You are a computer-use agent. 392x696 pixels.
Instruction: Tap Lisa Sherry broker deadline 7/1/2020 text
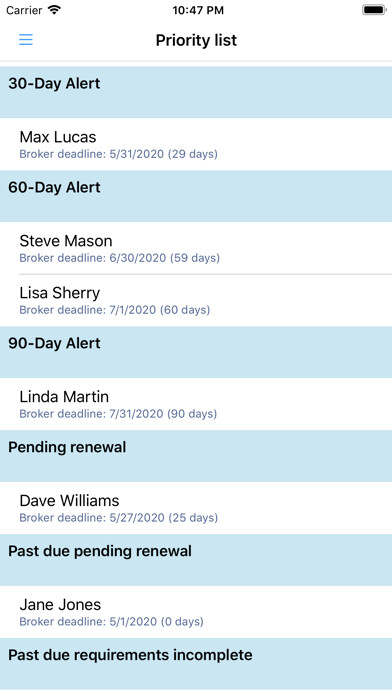[x=115, y=310]
